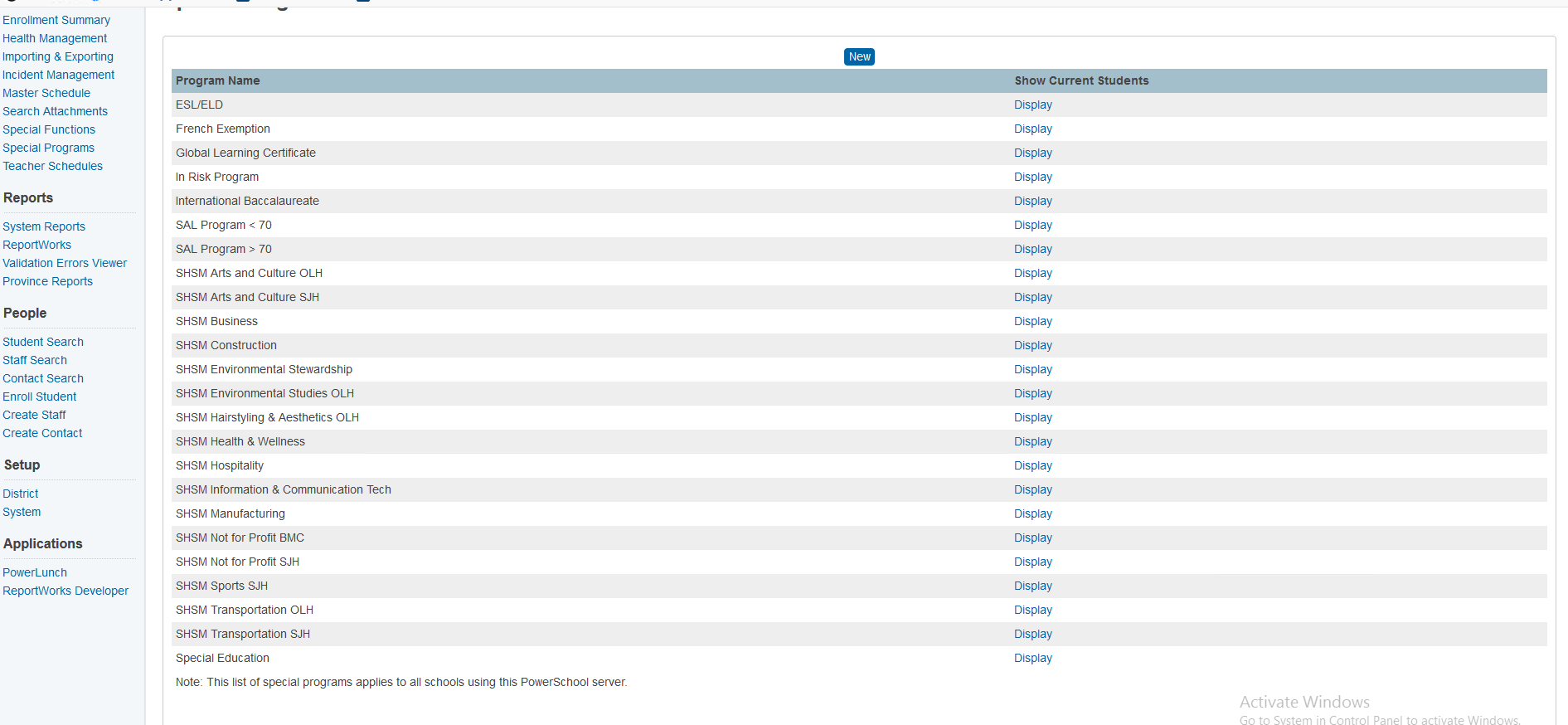1568x725 pixels.
Task: Open District setup
Action: [21, 494]
